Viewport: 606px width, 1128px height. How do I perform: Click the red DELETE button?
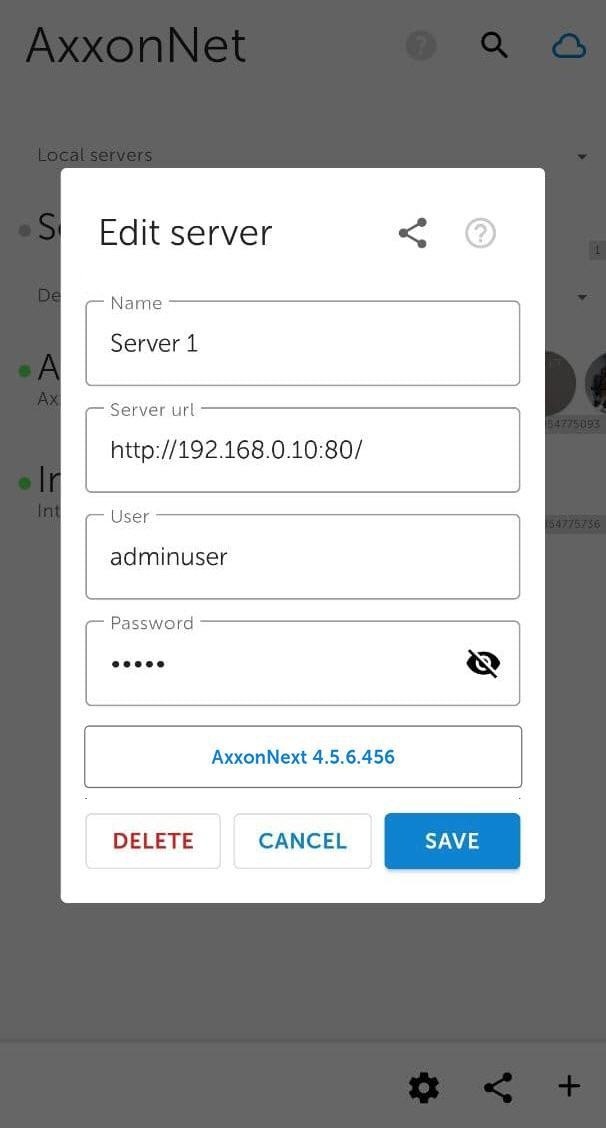(x=153, y=841)
